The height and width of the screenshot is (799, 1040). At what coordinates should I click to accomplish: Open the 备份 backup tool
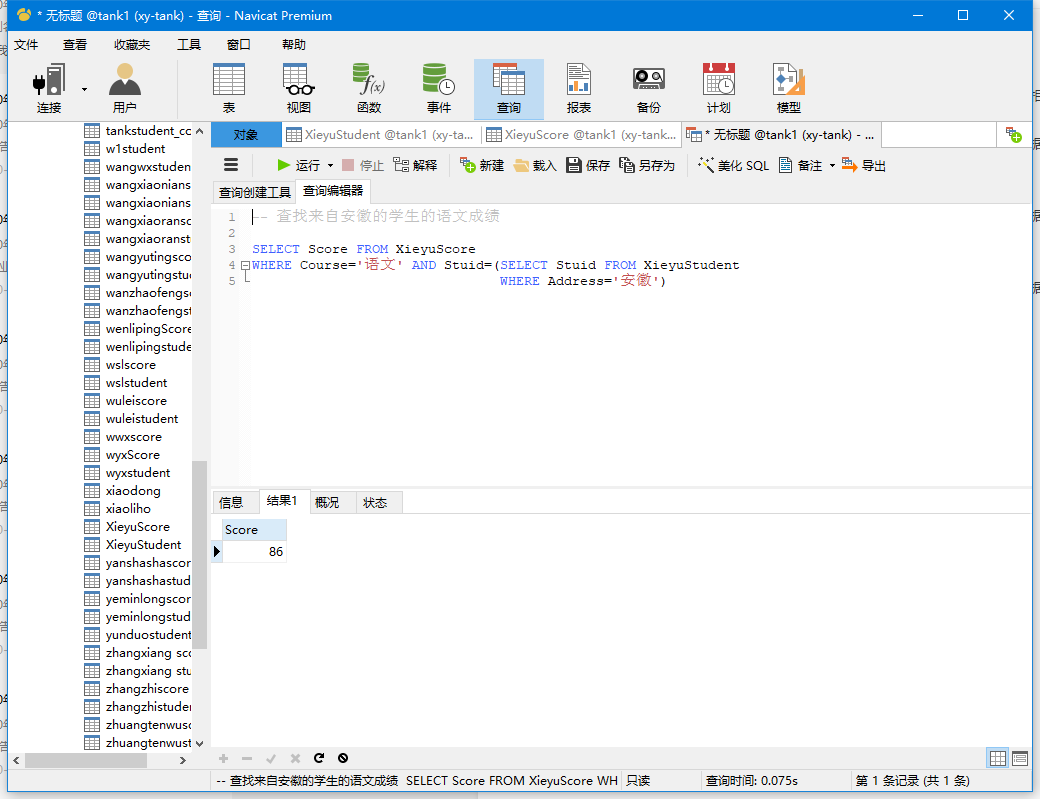click(649, 88)
